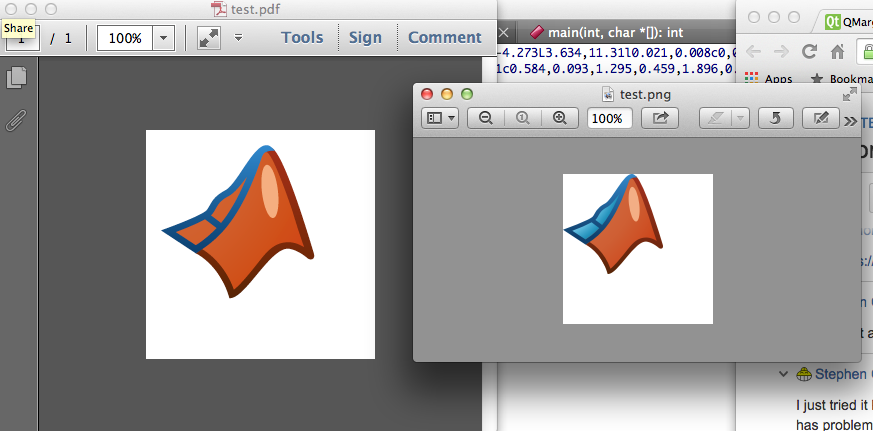Click the 100% zoom field in test.pdf

[125, 38]
